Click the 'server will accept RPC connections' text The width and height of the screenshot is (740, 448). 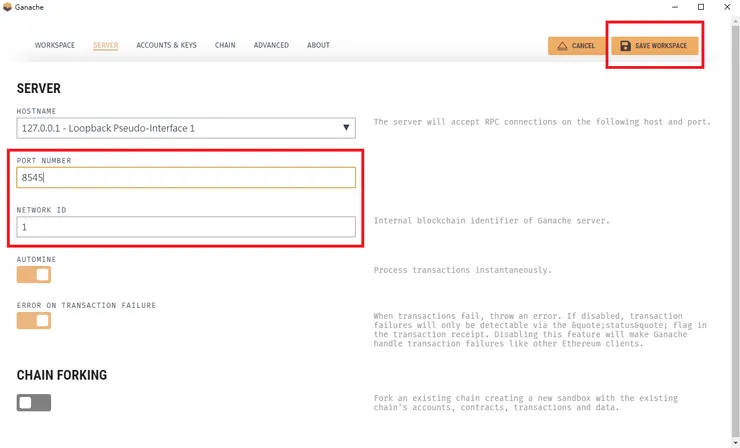[542, 122]
